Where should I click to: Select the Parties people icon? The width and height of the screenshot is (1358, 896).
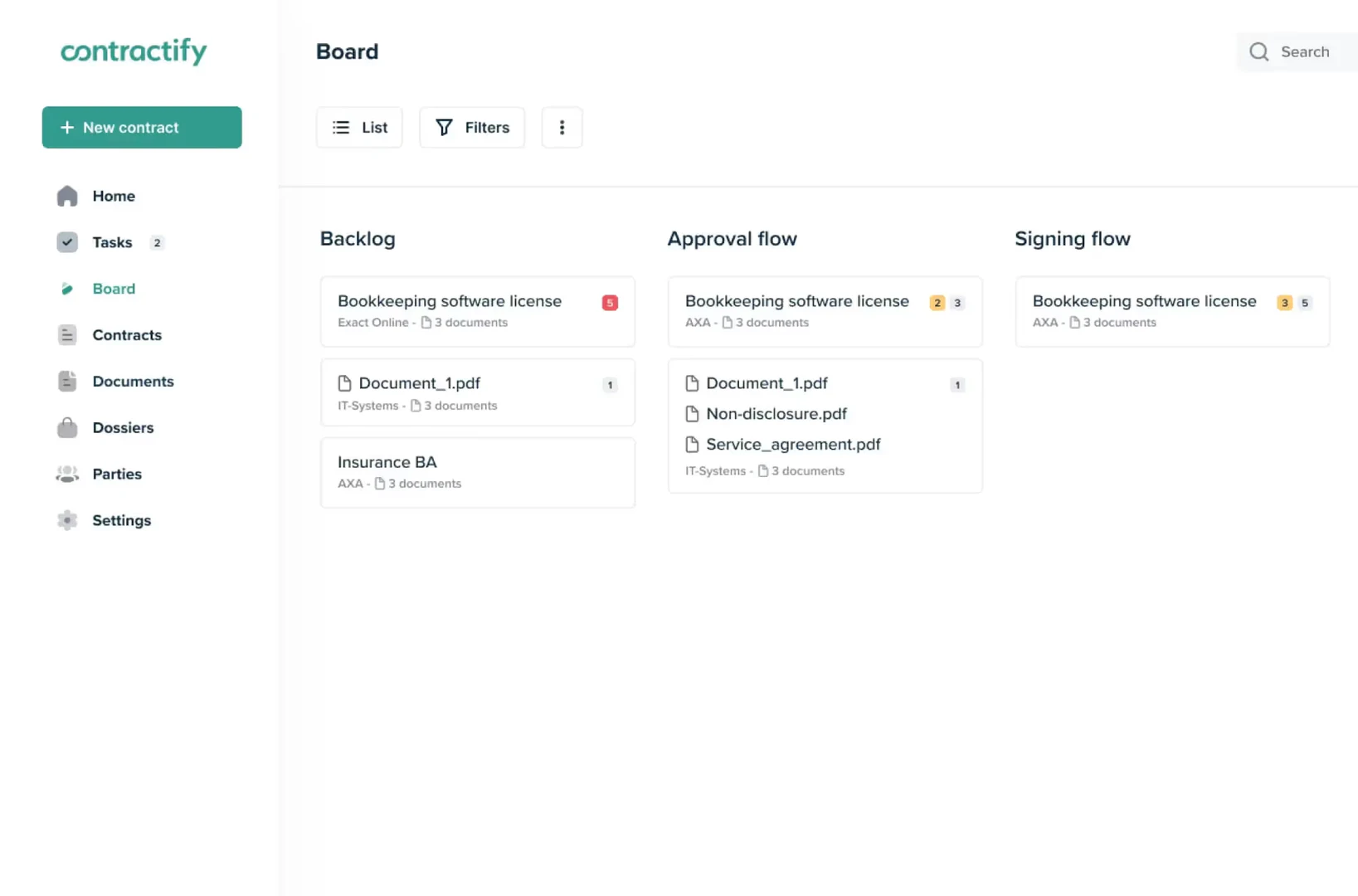(66, 474)
